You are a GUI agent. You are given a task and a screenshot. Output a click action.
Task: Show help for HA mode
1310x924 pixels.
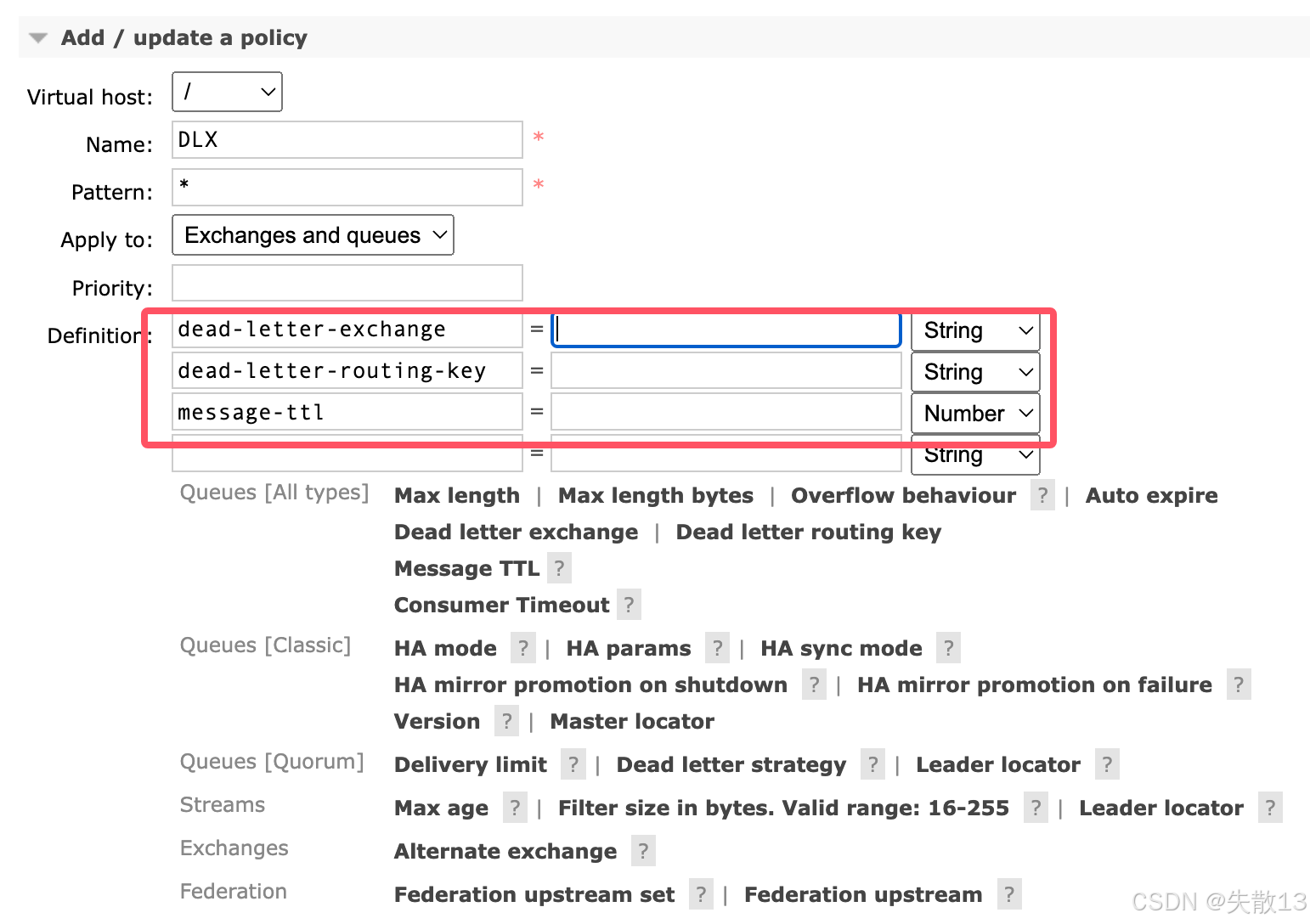pyautogui.click(x=523, y=648)
